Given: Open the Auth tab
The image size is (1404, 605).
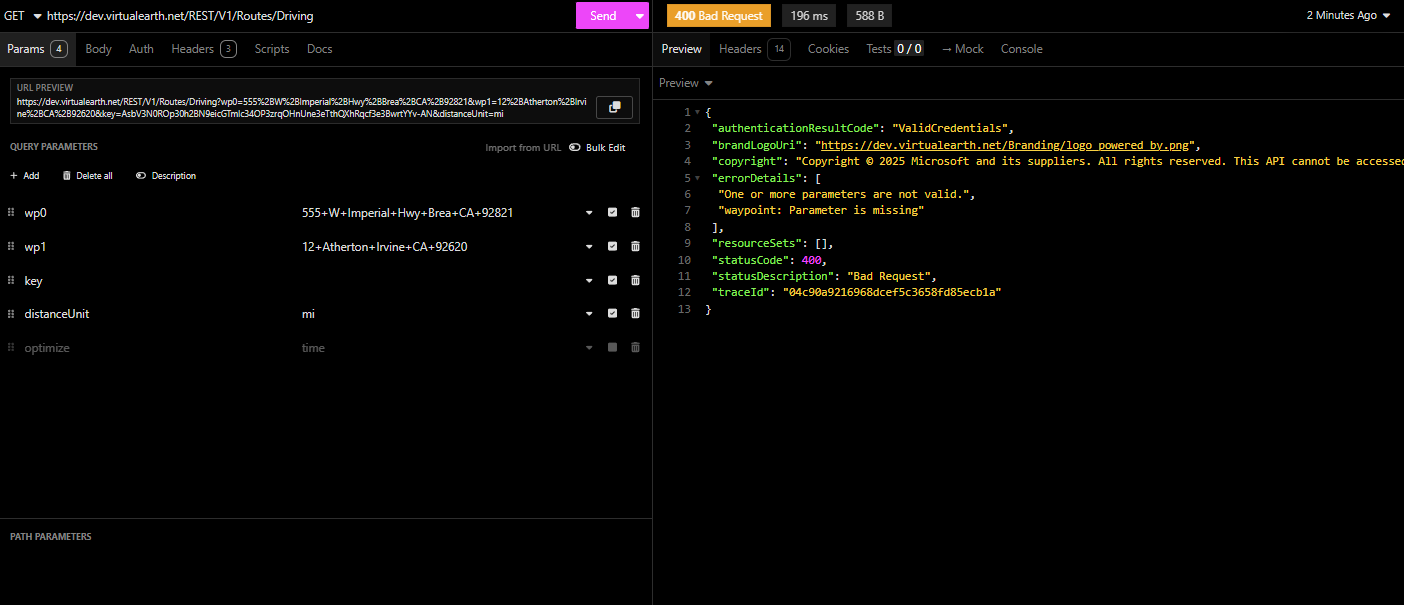Looking at the screenshot, I should coord(141,48).
